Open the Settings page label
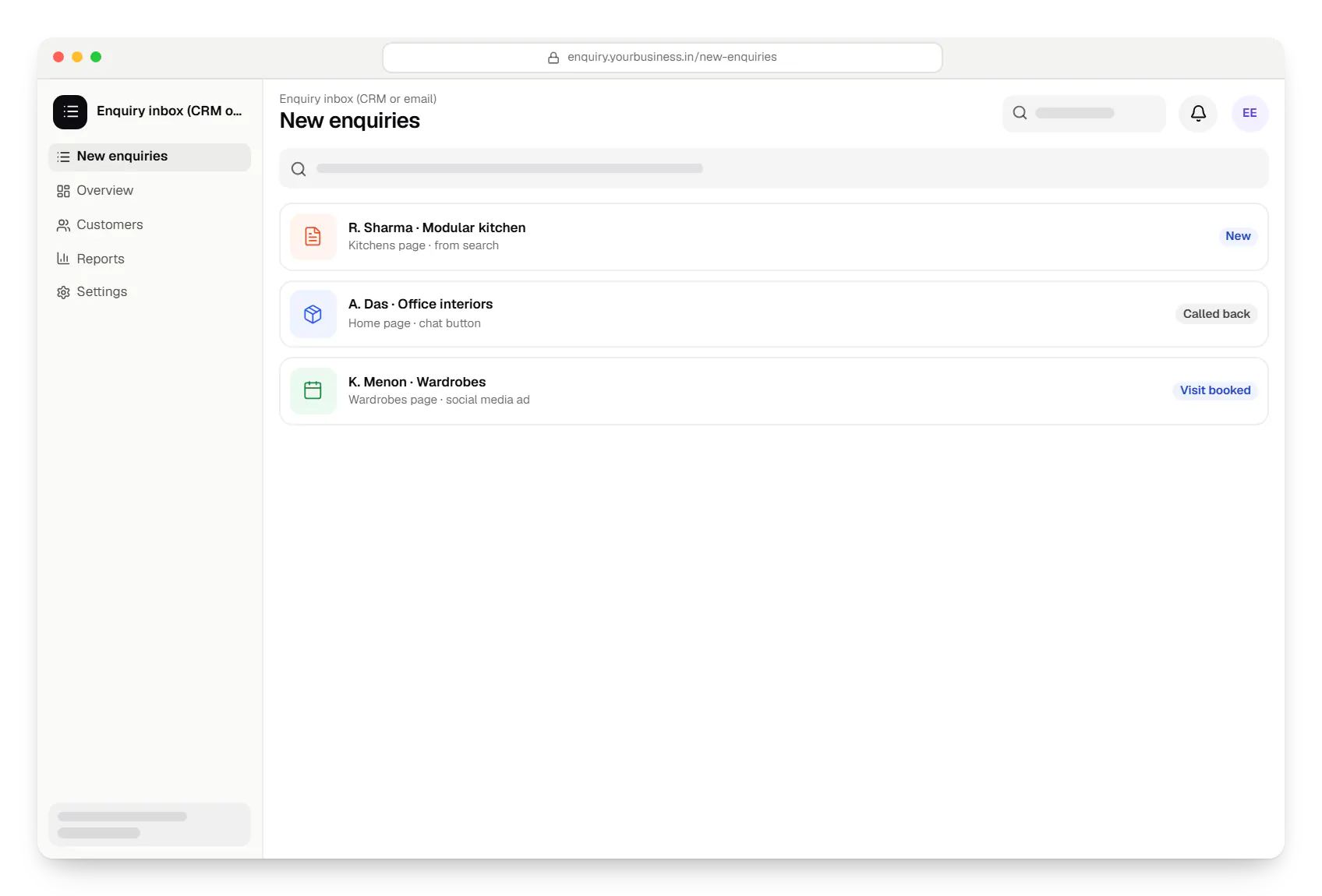The height and width of the screenshot is (896, 1322). pos(101,291)
